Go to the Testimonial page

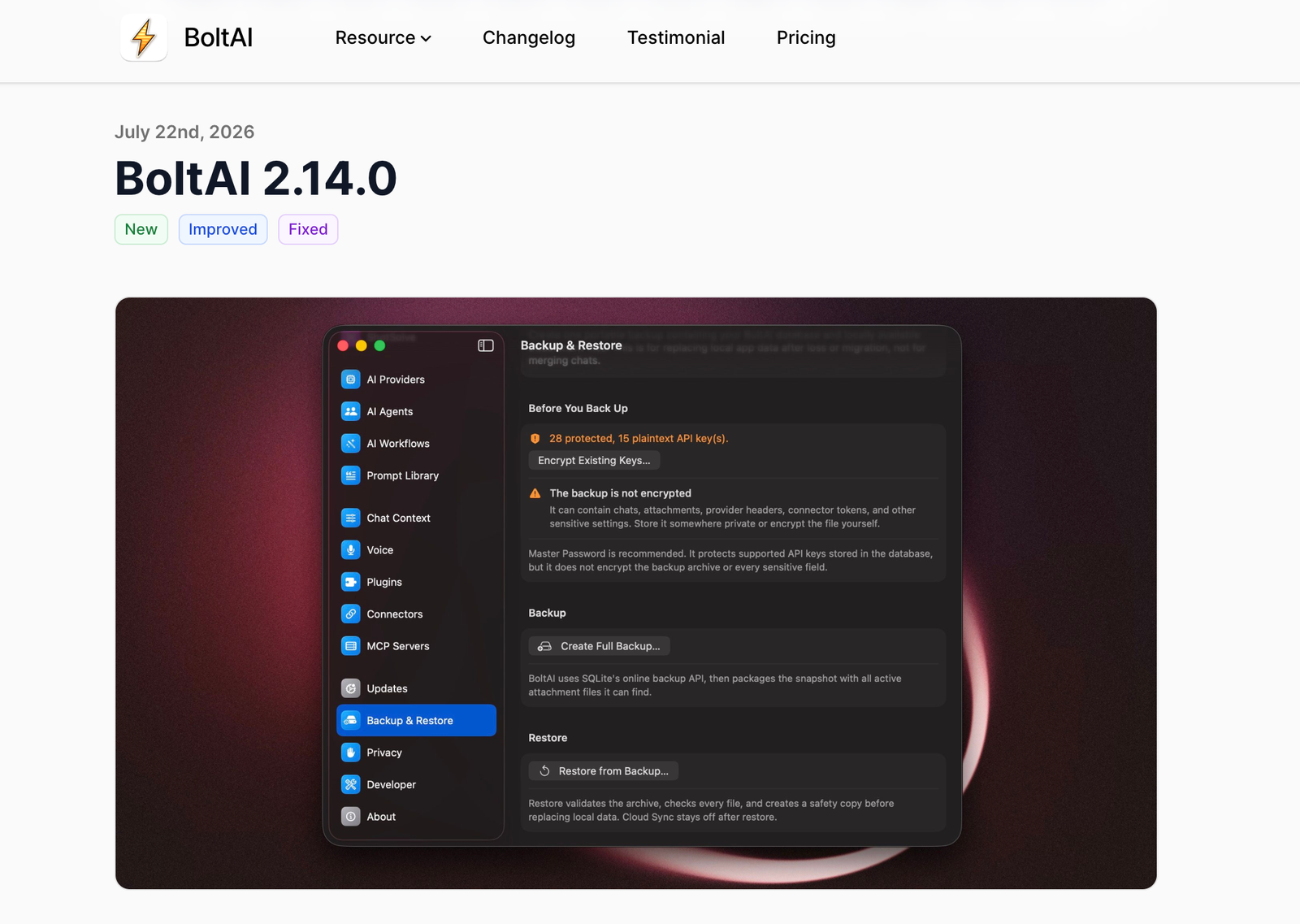click(676, 37)
